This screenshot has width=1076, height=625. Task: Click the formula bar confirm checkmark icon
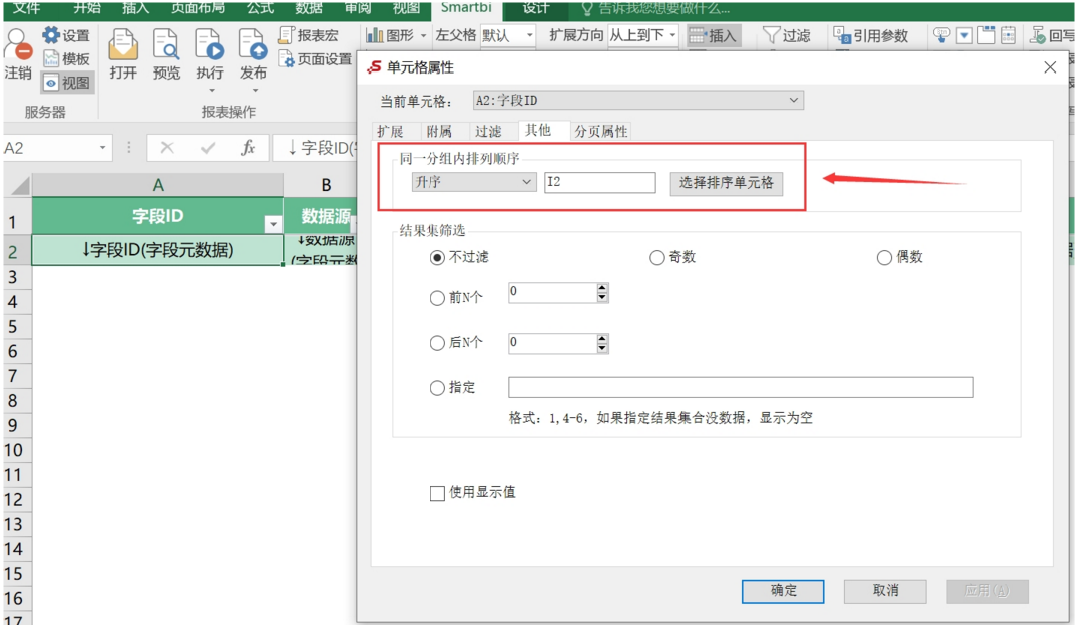[x=208, y=148]
